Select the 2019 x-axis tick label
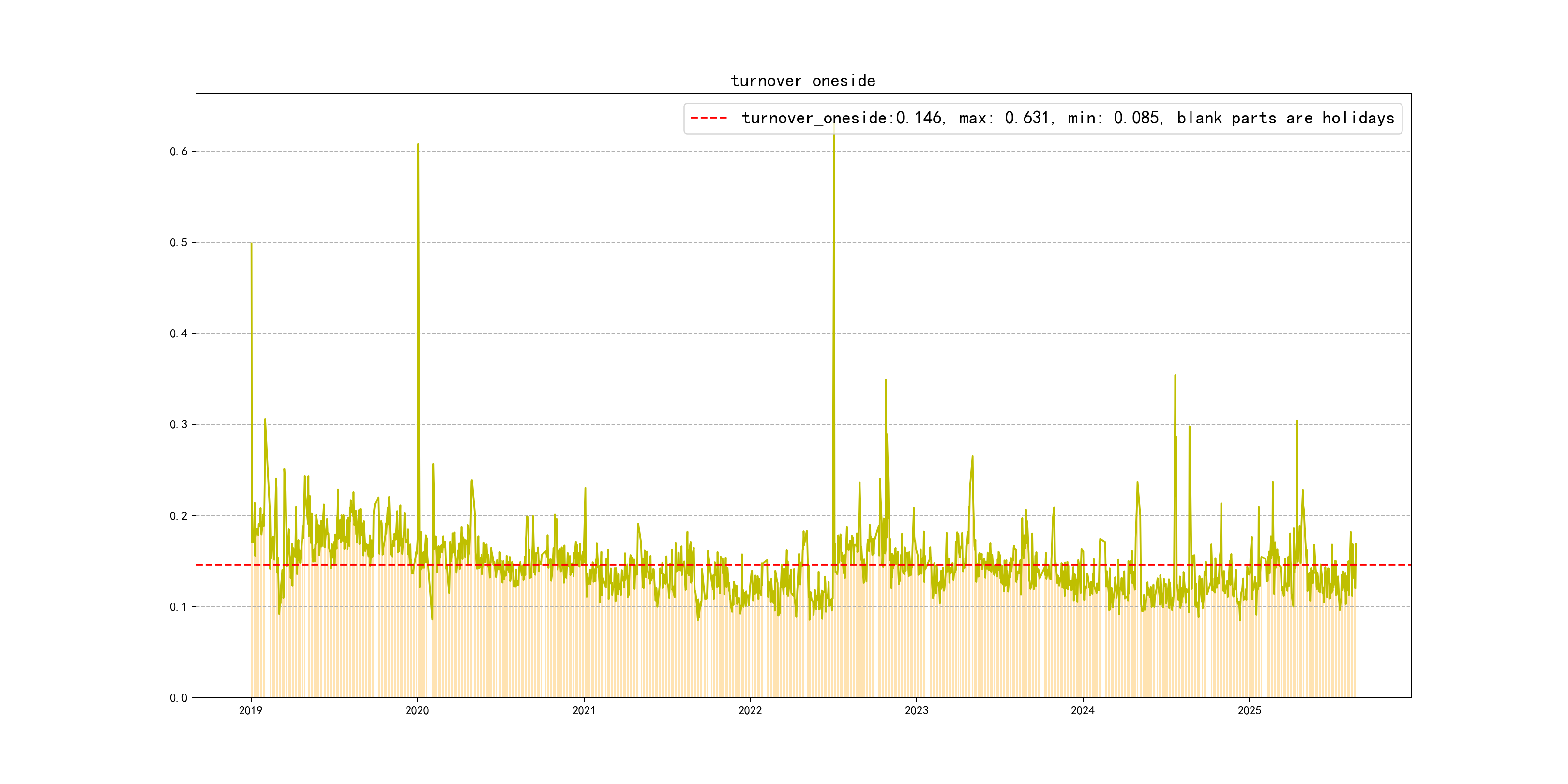The height and width of the screenshot is (784, 1568). pos(251,710)
